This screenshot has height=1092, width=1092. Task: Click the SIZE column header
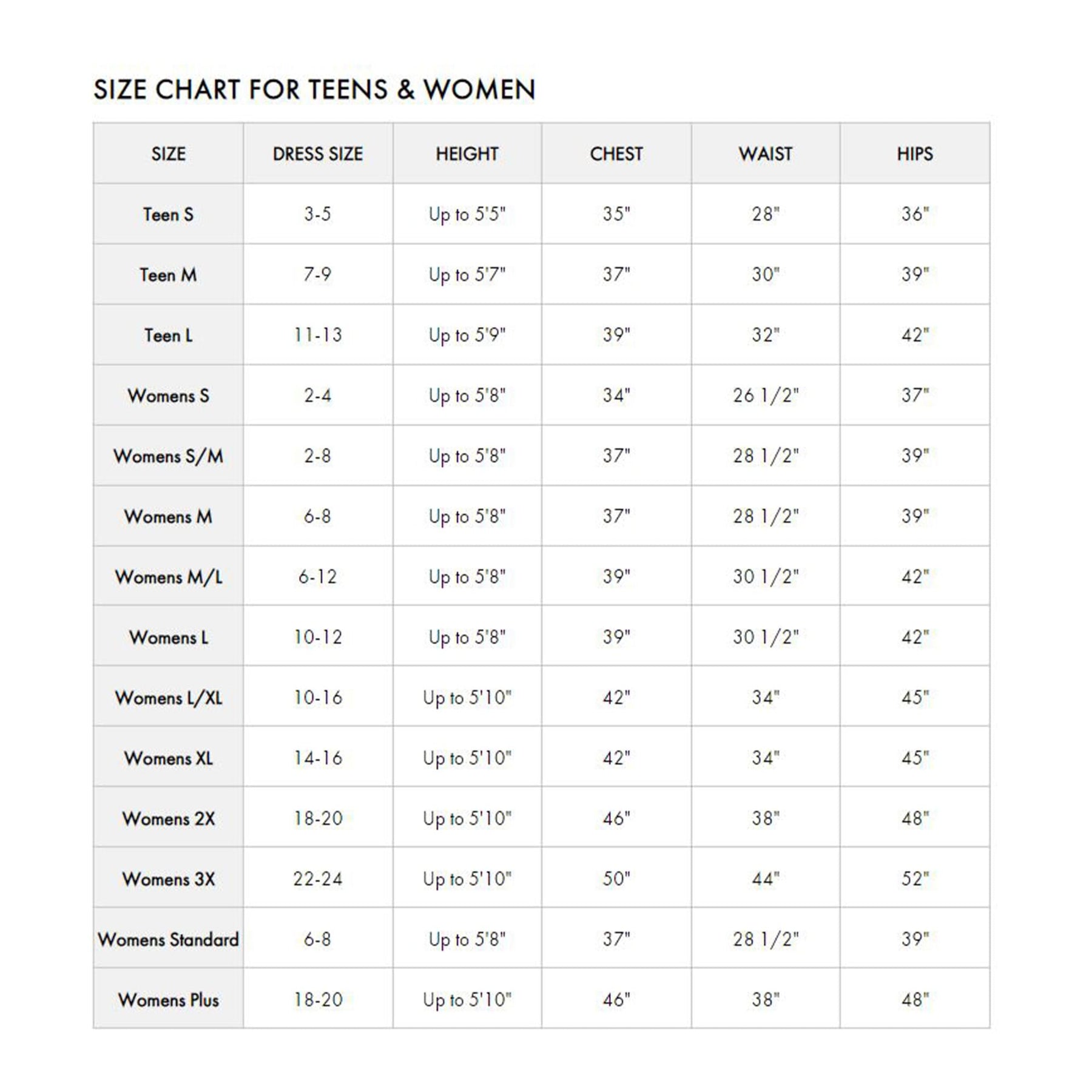168,154
